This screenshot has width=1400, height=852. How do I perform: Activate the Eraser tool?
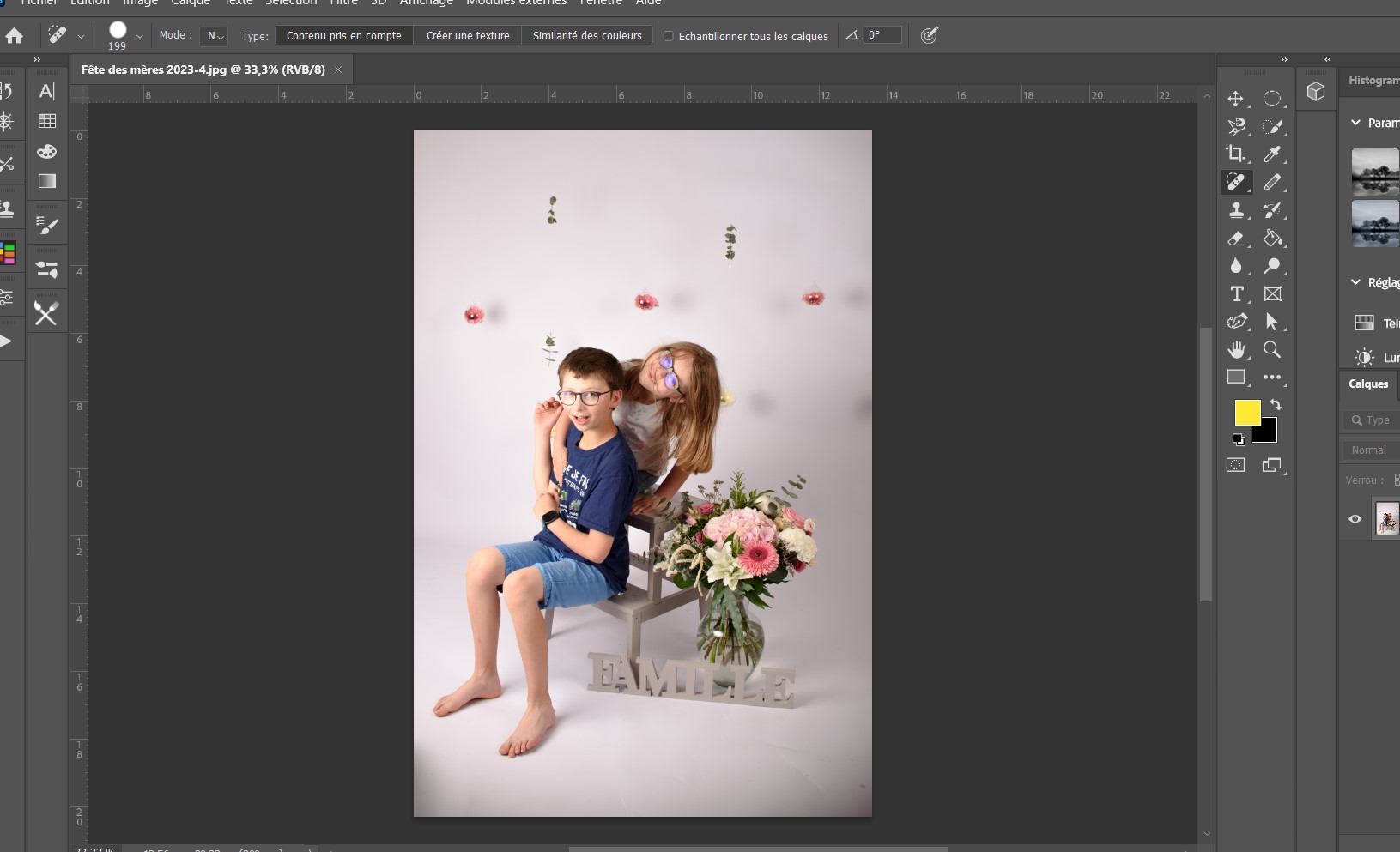pyautogui.click(x=1236, y=239)
